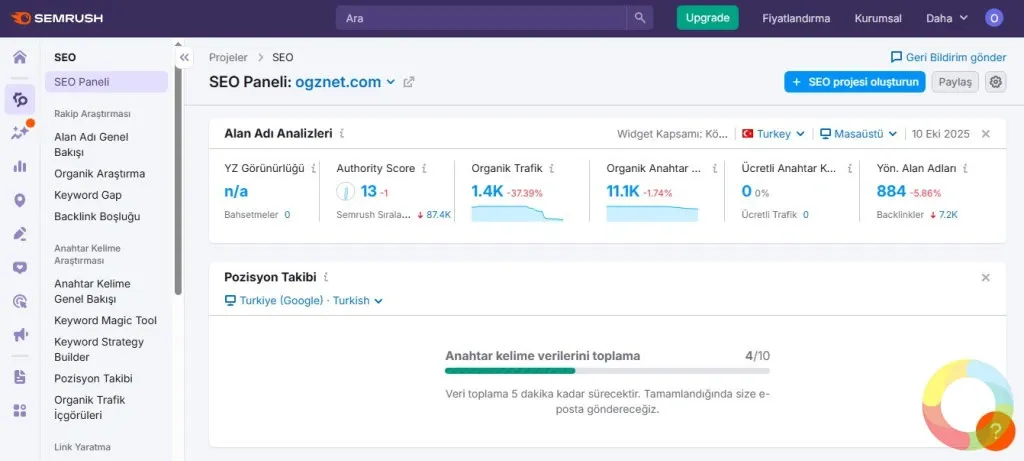Open the bar chart sidebar icon
Viewport: 1024px width, 461px height.
pyautogui.click(x=20, y=166)
